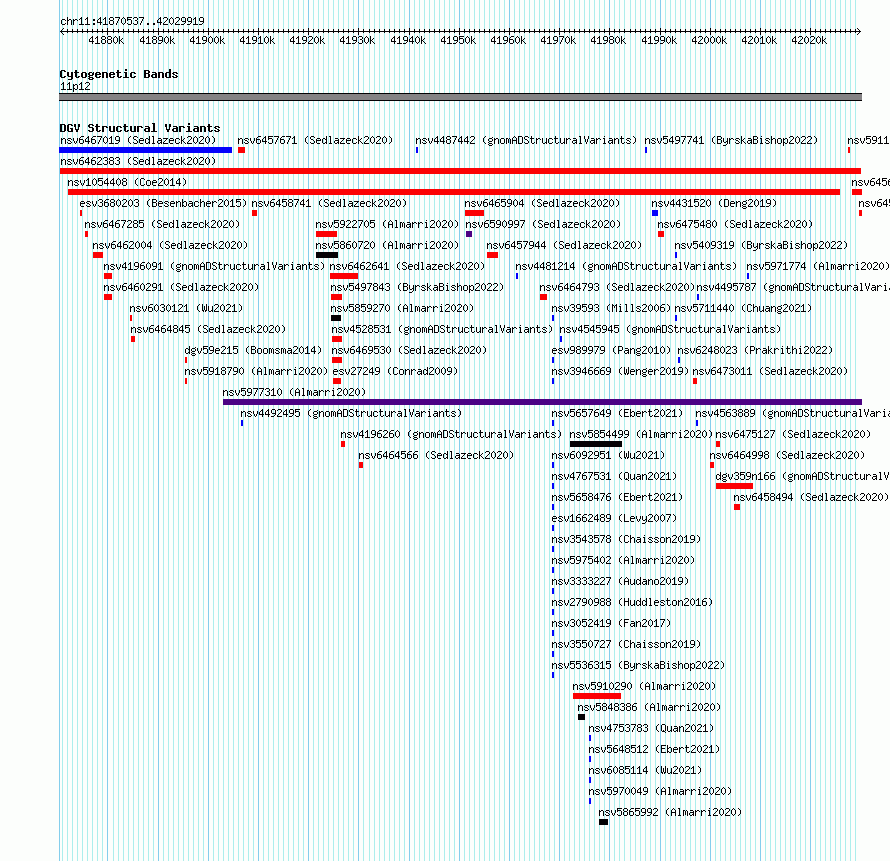Open nsv6467019 (Sedlazeck2020) label
Screen dimensions: 890x861
[x=138, y=140]
